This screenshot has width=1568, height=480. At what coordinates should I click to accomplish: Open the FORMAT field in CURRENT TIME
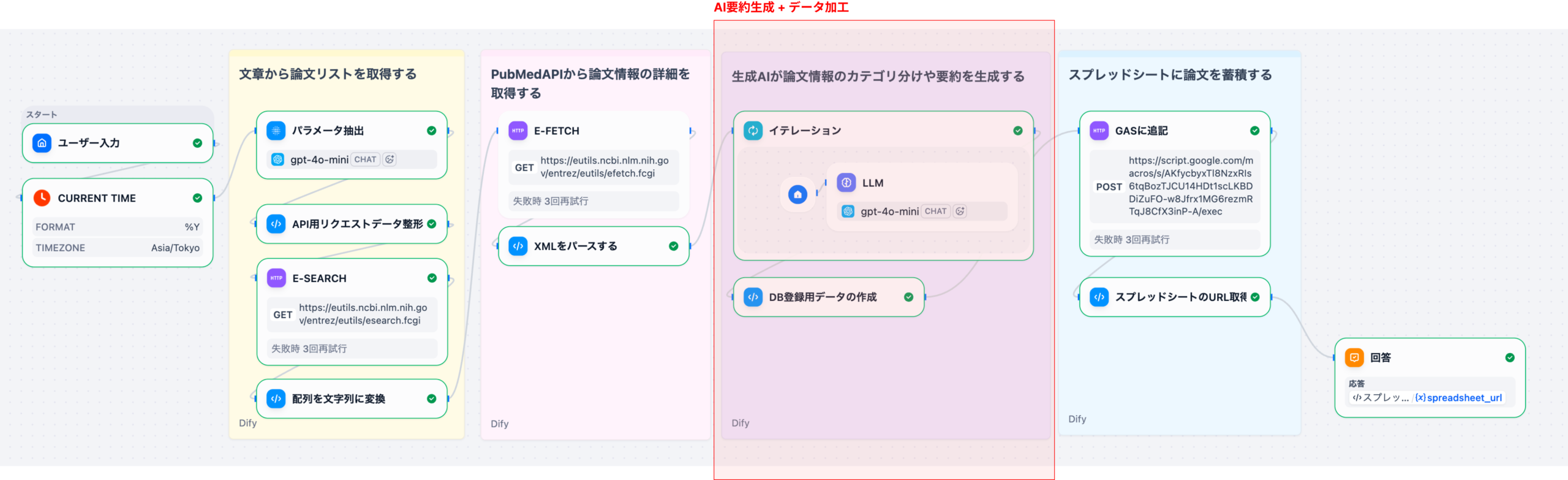pos(117,227)
